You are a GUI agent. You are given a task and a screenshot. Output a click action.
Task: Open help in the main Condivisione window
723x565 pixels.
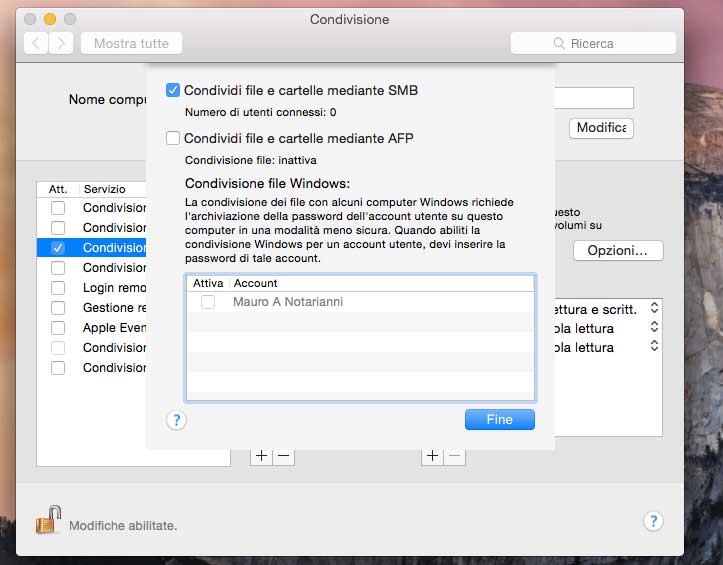(653, 522)
